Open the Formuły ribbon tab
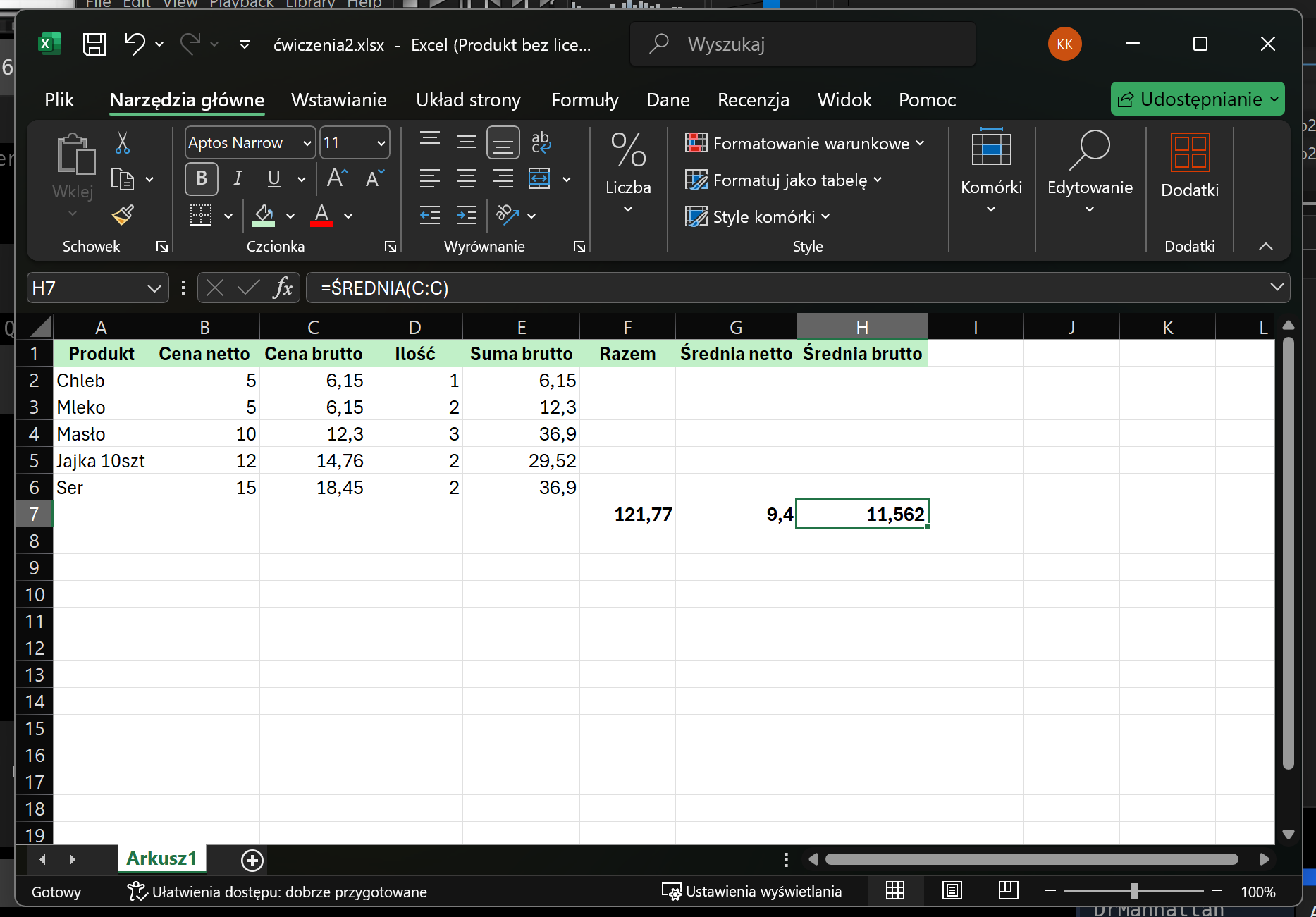Screen dimensions: 1316x917 click(584, 100)
